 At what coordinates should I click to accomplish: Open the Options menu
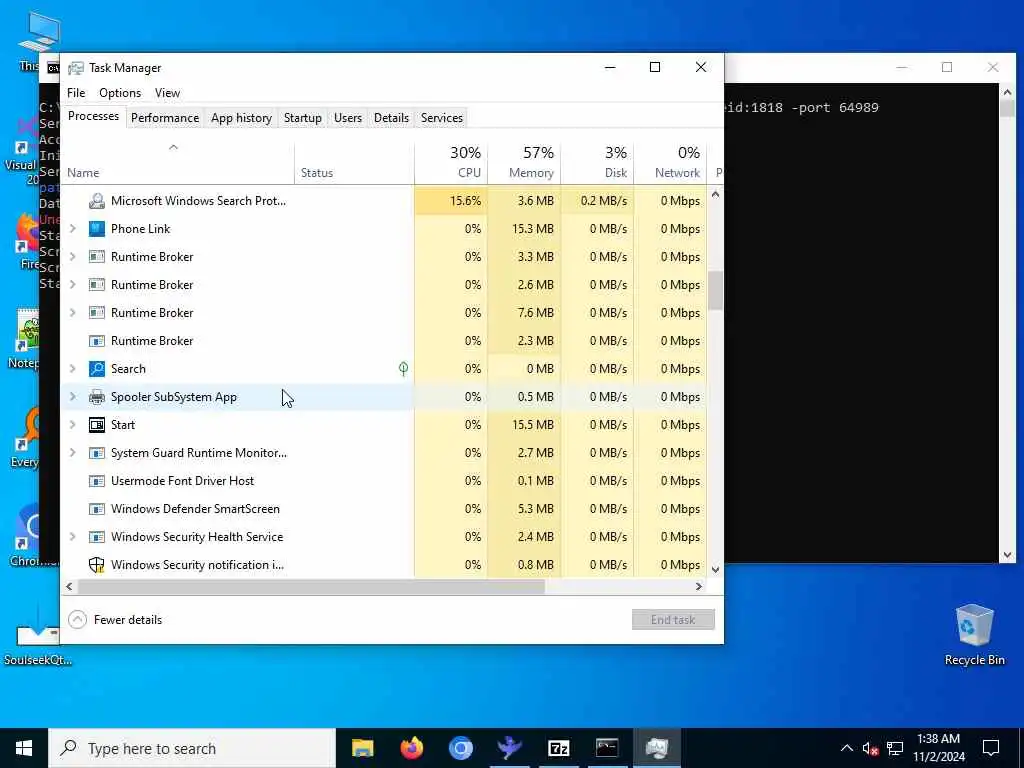pyautogui.click(x=120, y=93)
